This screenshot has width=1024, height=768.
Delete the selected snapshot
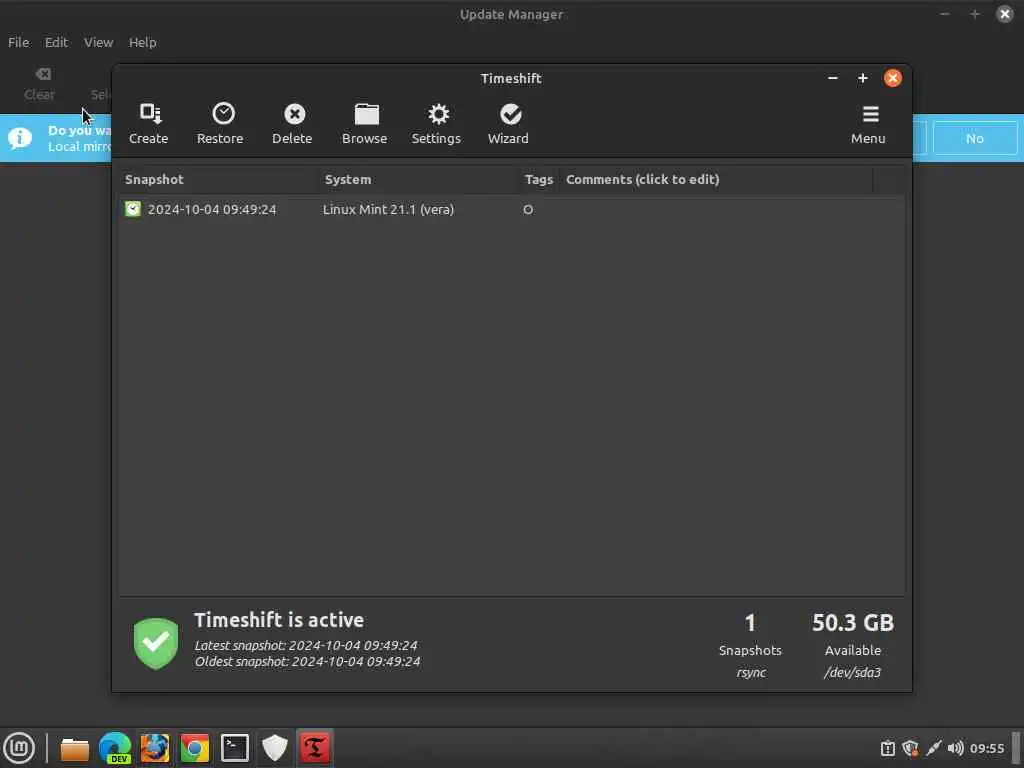click(x=292, y=124)
